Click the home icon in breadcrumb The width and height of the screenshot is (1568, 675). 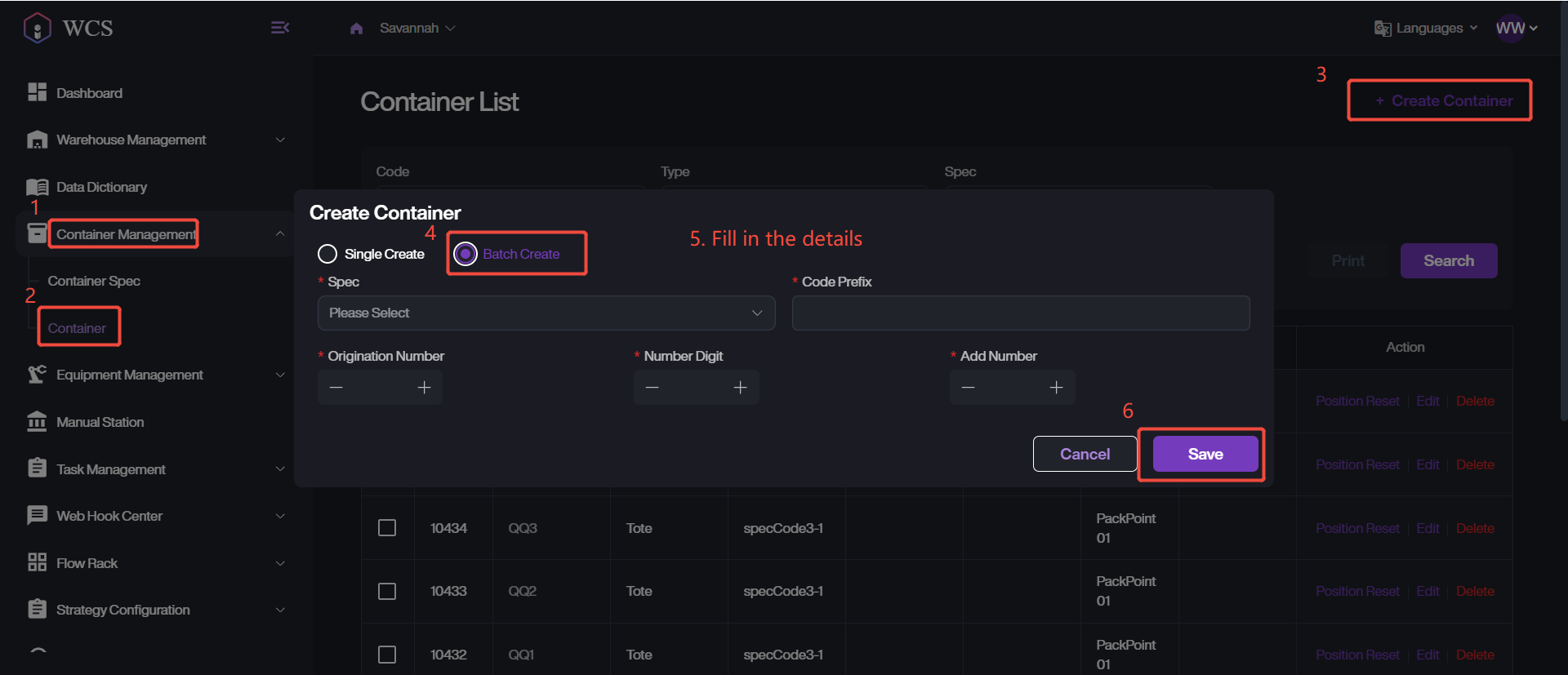click(356, 29)
